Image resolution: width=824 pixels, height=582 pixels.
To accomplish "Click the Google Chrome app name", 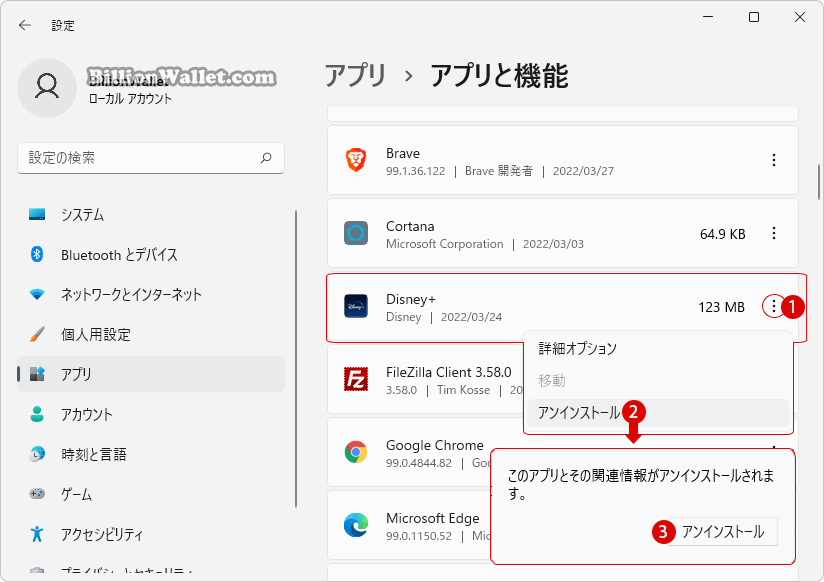I will click(435, 445).
